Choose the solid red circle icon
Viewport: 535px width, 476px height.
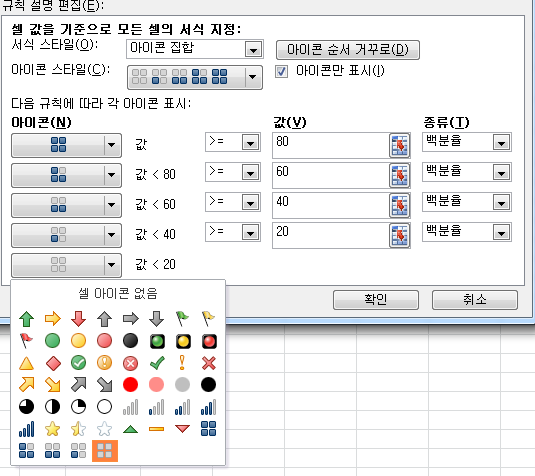click(x=131, y=385)
